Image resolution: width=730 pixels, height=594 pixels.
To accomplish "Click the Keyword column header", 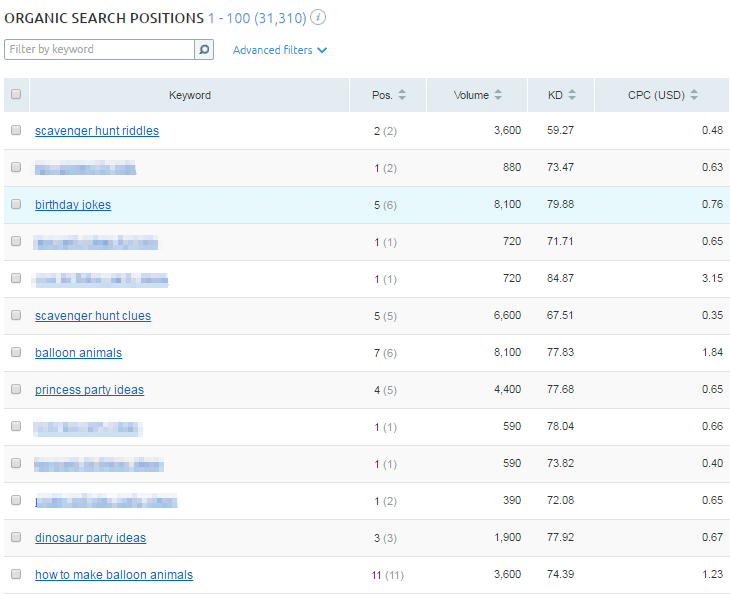I will pos(190,95).
